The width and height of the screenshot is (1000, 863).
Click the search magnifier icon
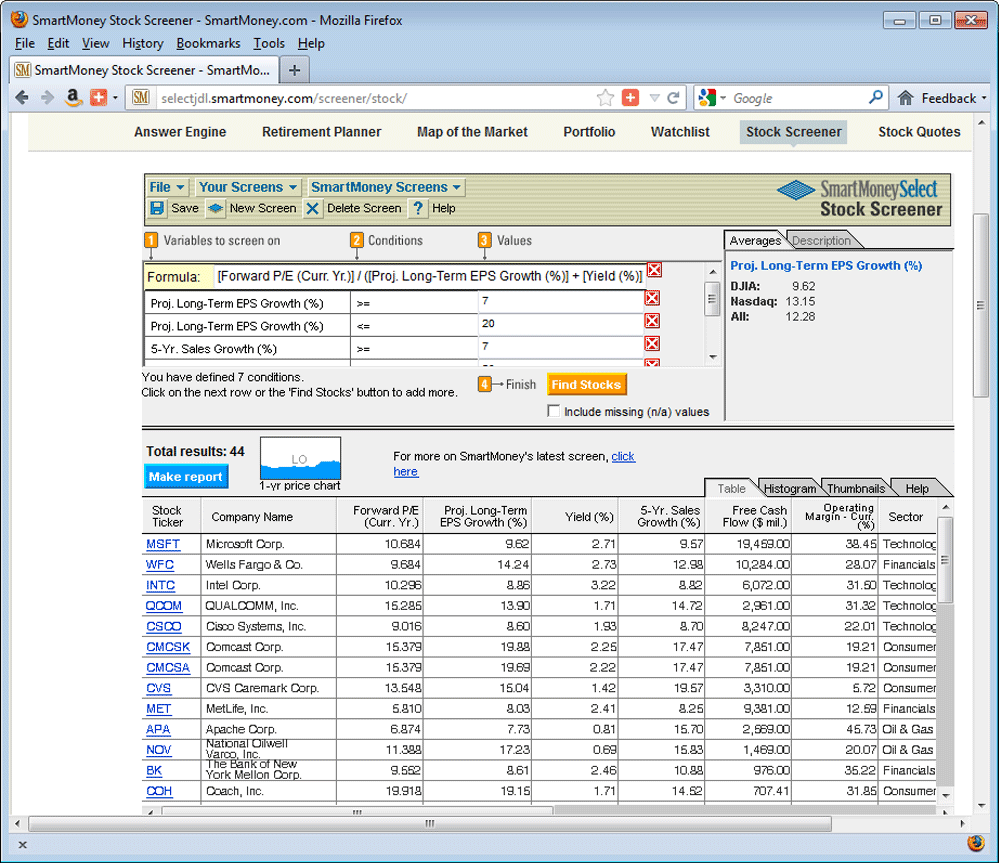876,97
